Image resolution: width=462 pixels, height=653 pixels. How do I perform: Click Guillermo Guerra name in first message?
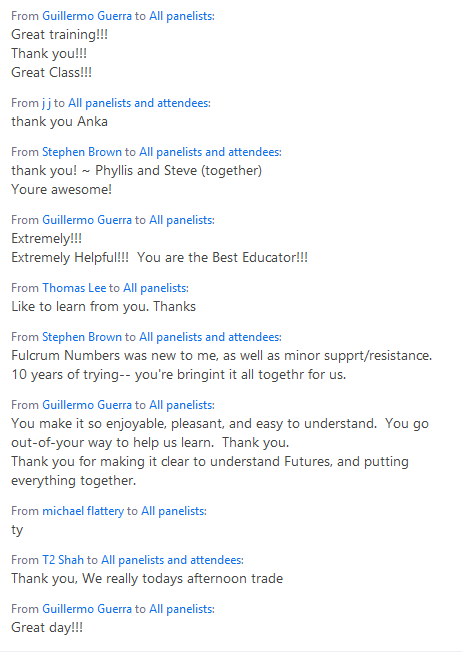(x=87, y=16)
